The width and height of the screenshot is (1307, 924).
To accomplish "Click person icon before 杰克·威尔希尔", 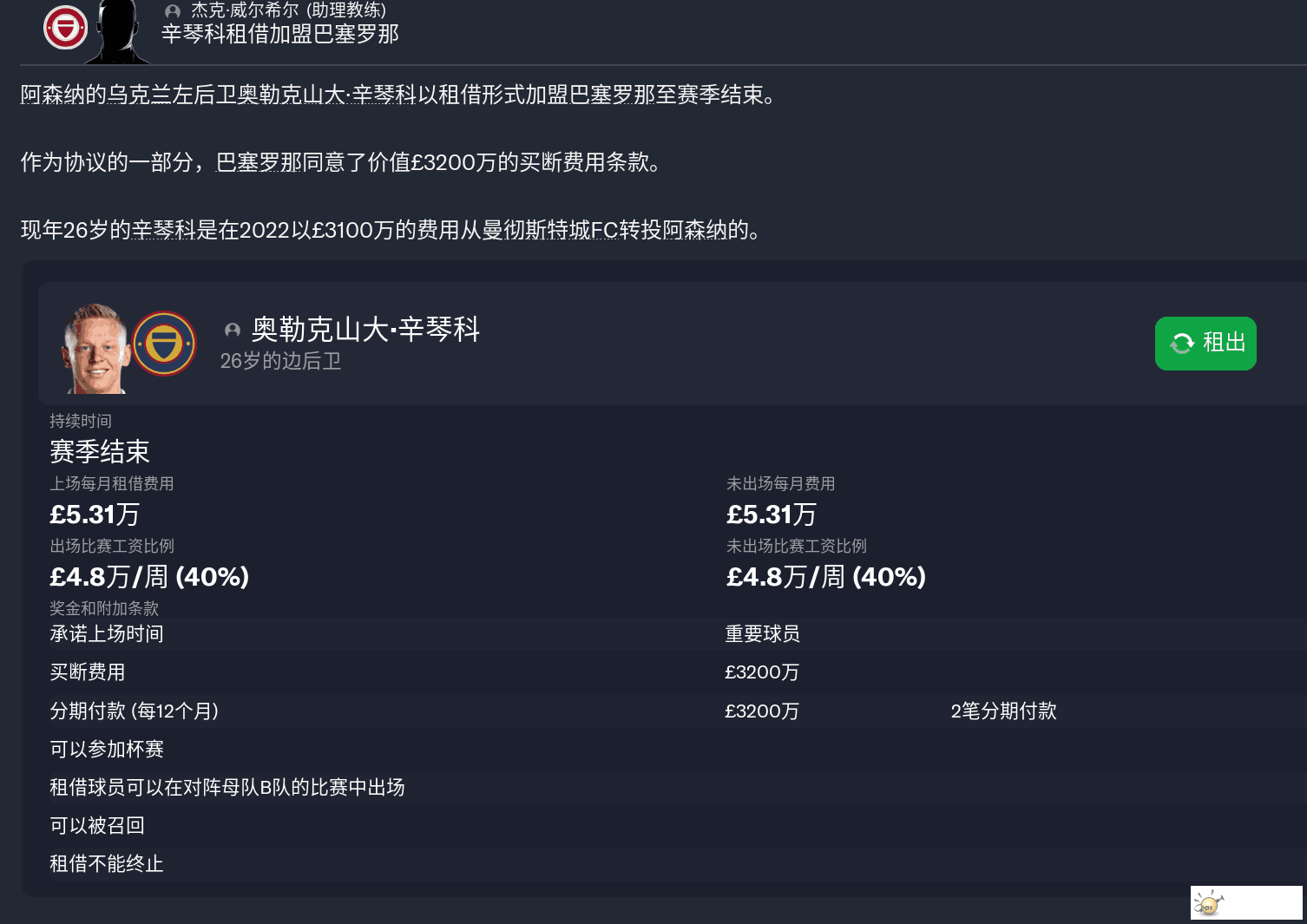I will pyautogui.click(x=173, y=11).
